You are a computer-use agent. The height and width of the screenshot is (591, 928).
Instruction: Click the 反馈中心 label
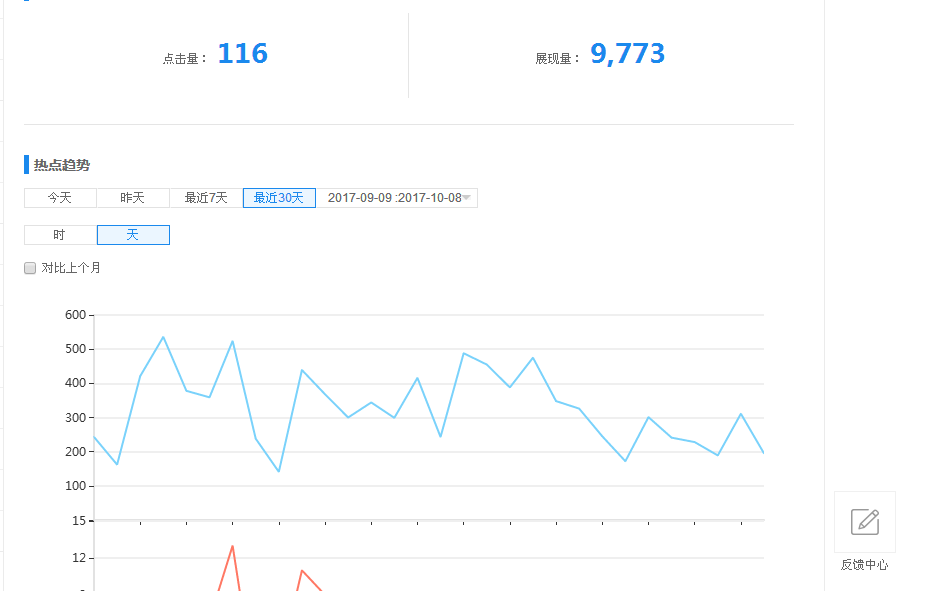pyautogui.click(x=865, y=565)
